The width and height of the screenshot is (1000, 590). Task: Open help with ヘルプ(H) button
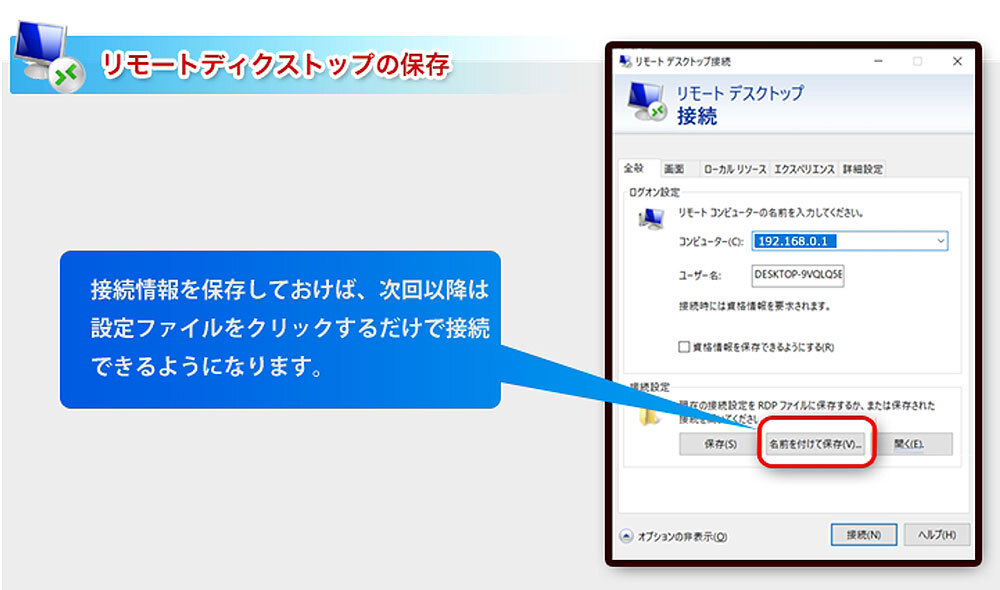pos(937,535)
